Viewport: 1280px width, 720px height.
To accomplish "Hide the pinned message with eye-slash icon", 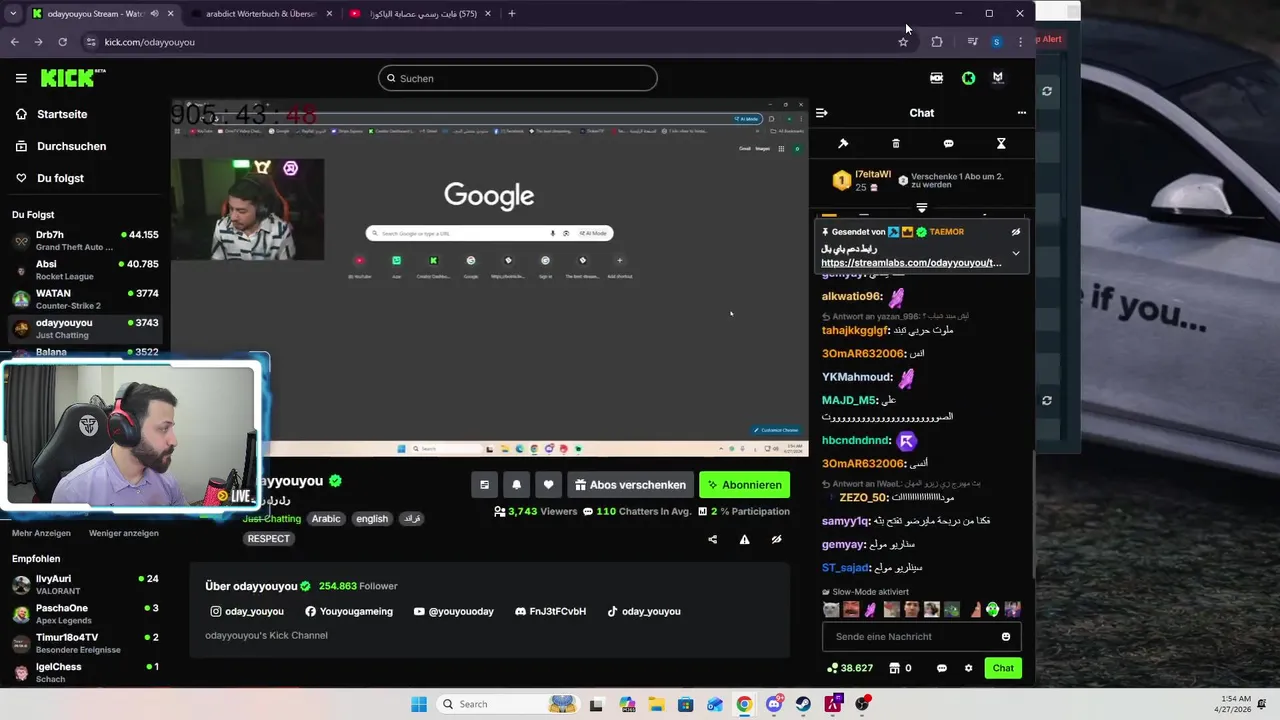I will 1016,232.
